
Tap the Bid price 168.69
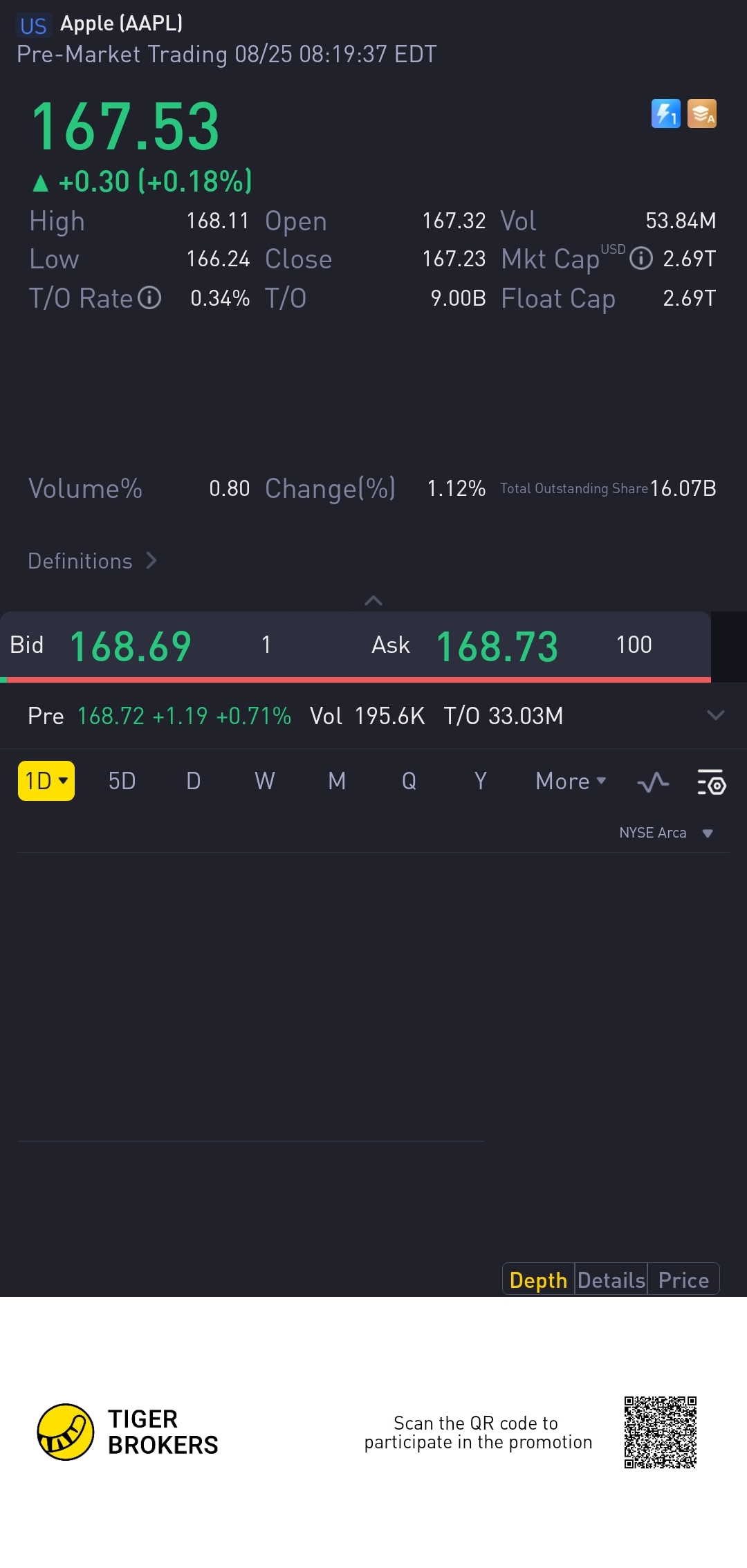click(x=131, y=647)
